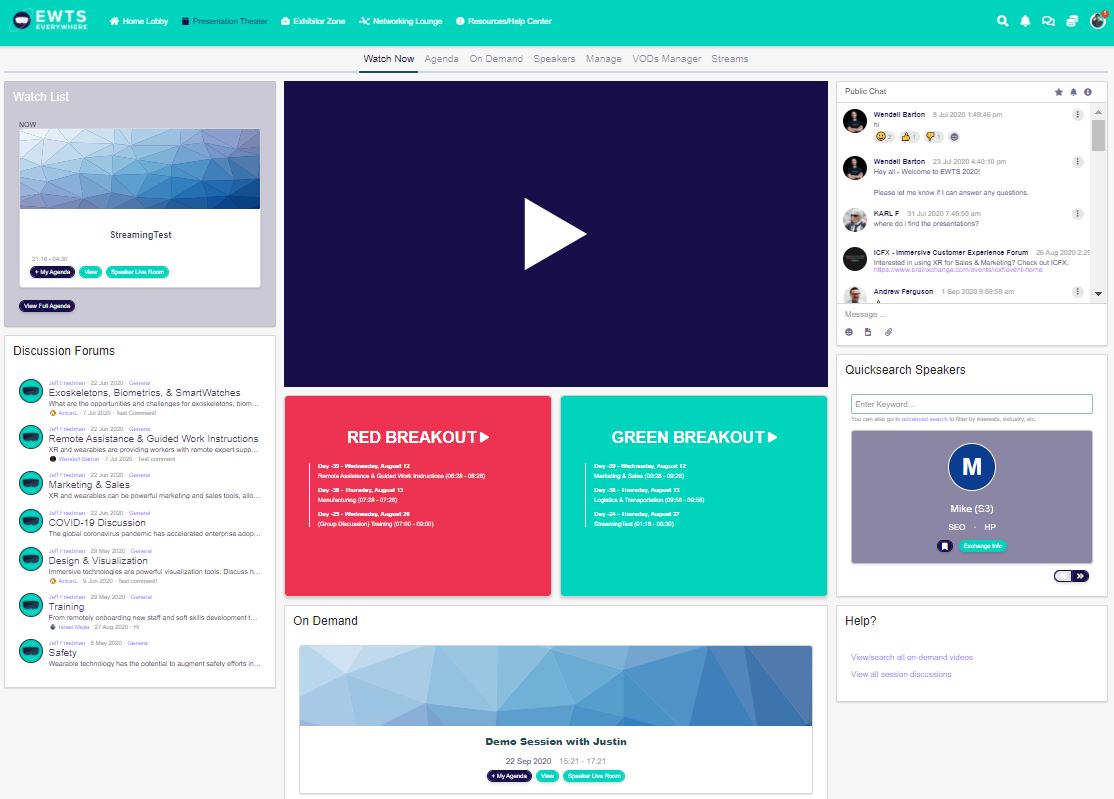The width and height of the screenshot is (1114, 799).
Task: Click the smiley reaction on Wendell's 'hi' message
Action: click(x=884, y=136)
